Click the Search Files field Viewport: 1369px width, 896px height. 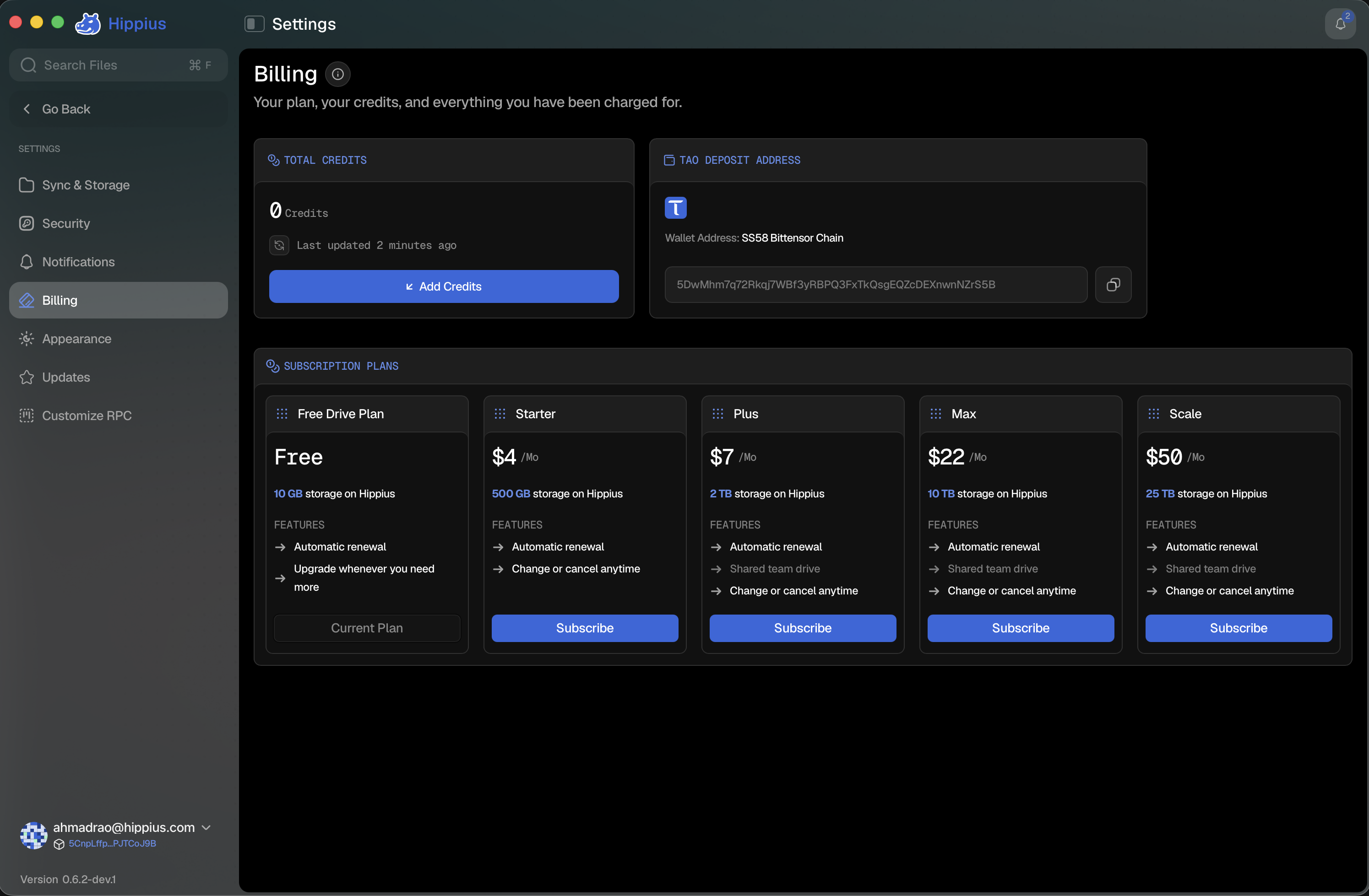point(119,65)
